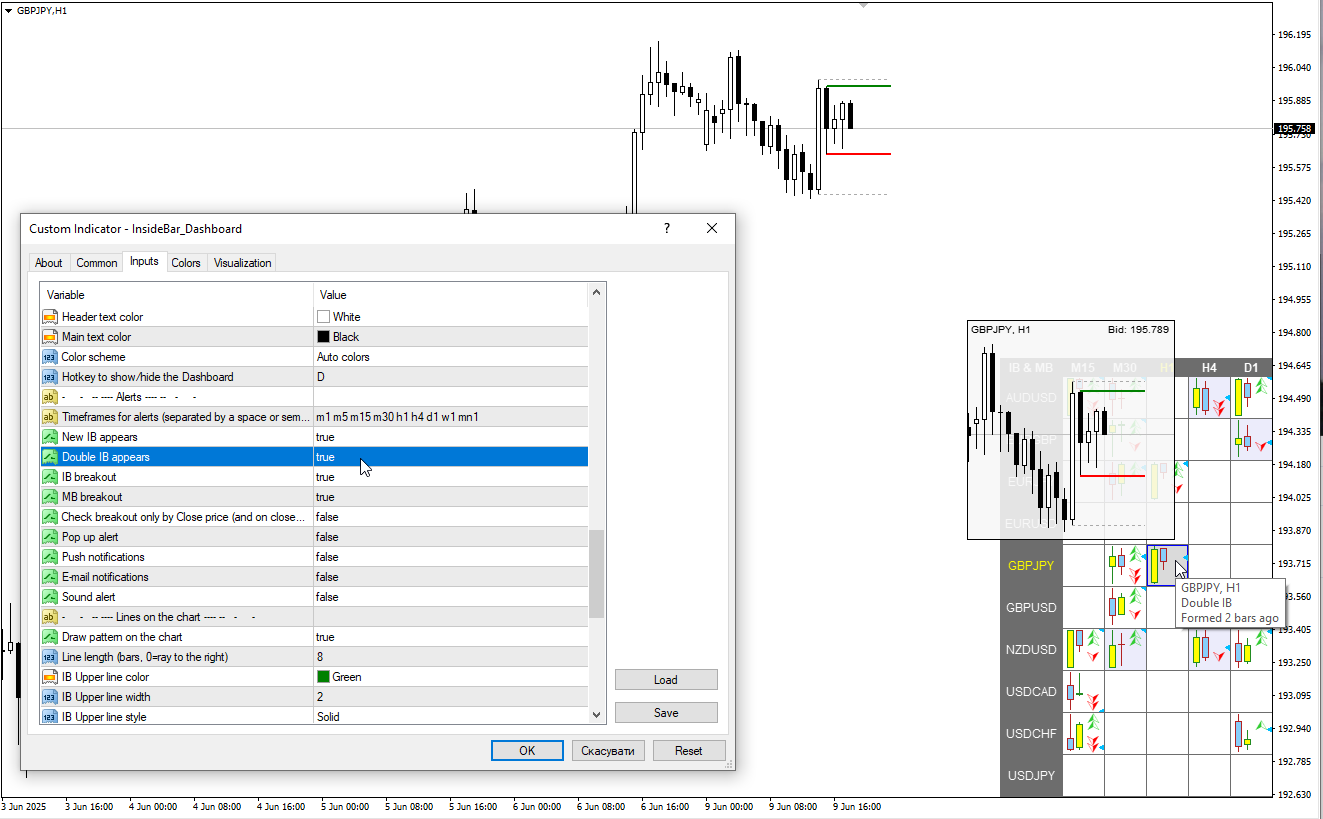This screenshot has height=819, width=1323.
Task: Click the icon beside Line length variable
Action: (50, 657)
